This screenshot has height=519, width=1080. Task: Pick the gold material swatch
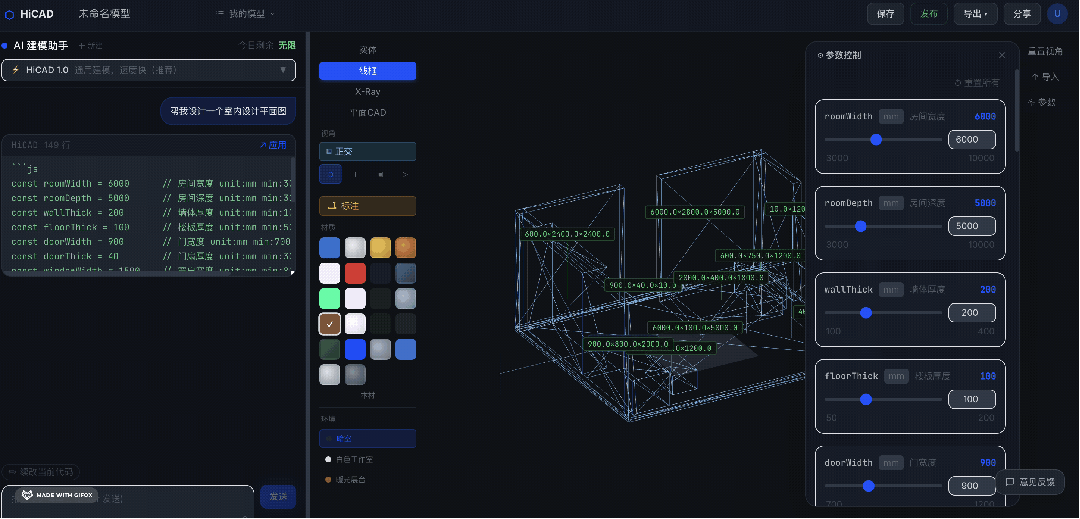pos(380,248)
